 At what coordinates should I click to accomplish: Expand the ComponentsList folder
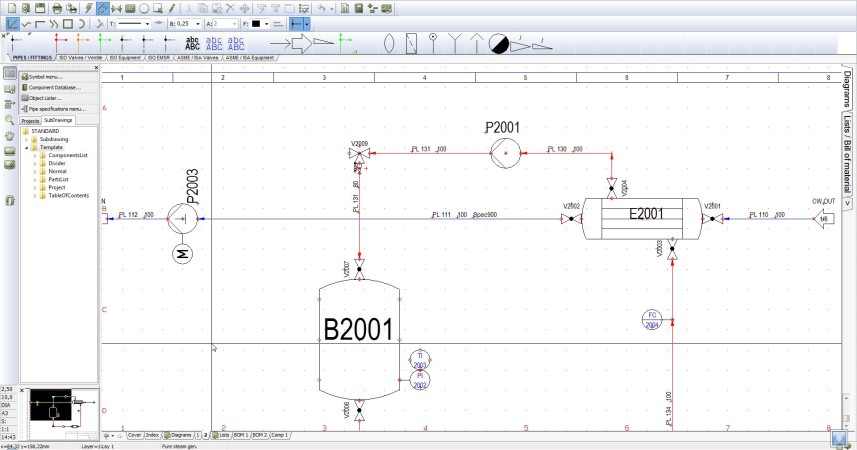coord(35,155)
